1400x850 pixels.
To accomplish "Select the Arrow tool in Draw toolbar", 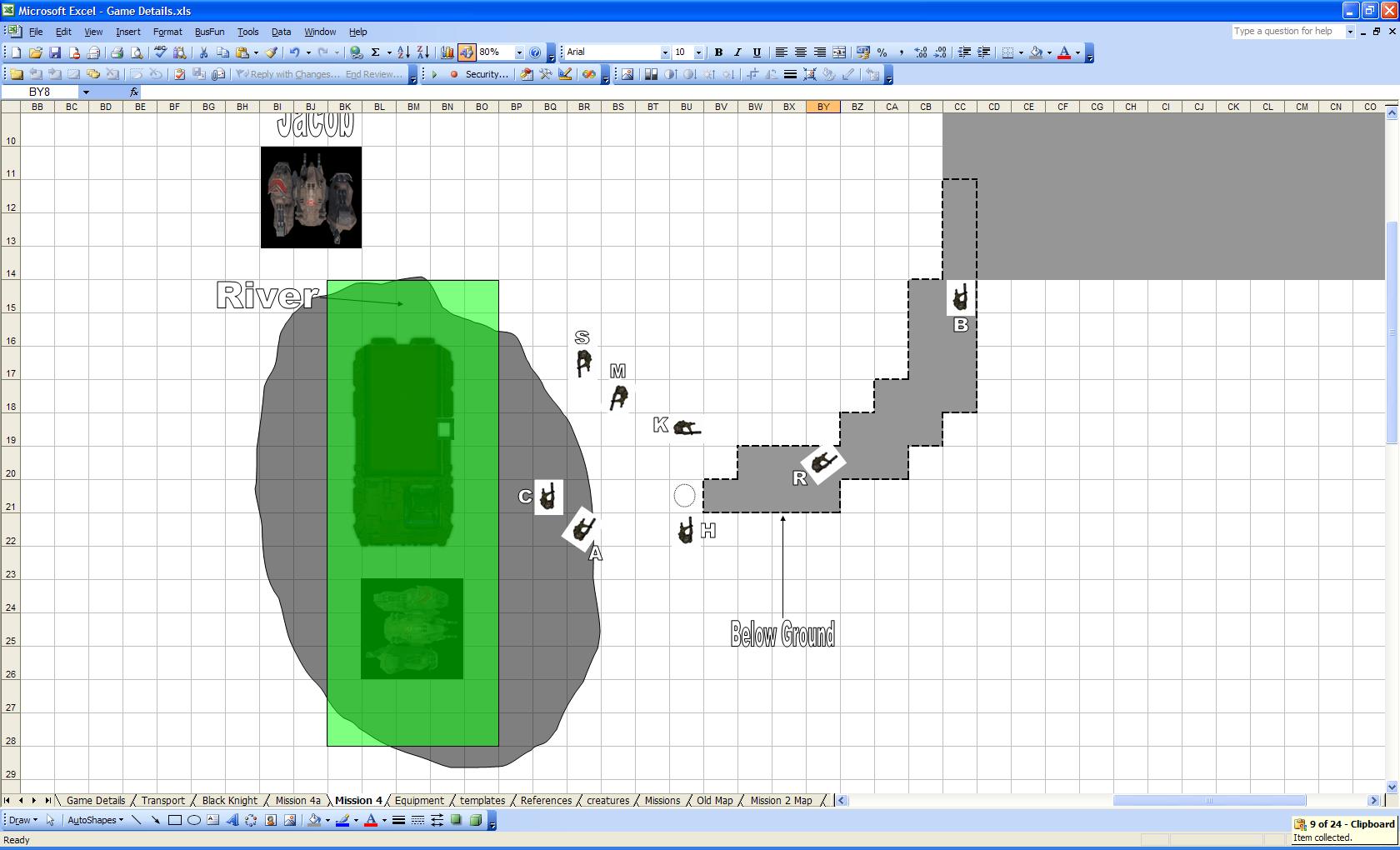I will (156, 820).
